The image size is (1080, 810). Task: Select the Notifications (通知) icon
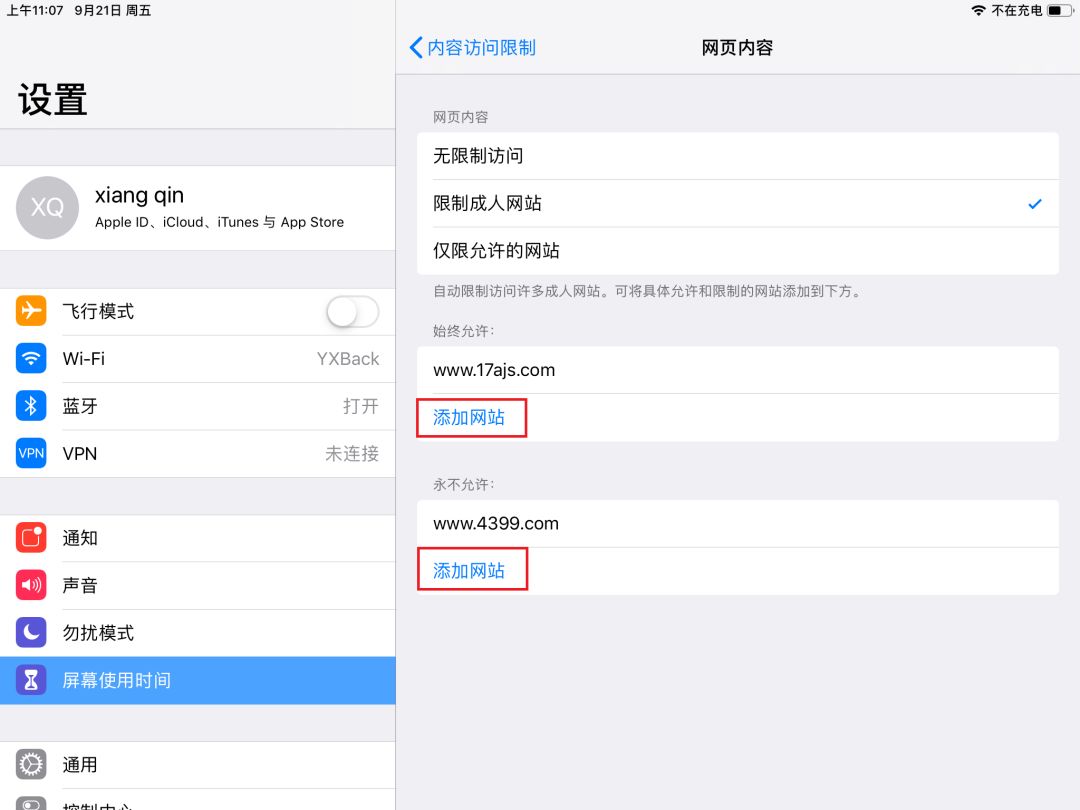[31, 538]
